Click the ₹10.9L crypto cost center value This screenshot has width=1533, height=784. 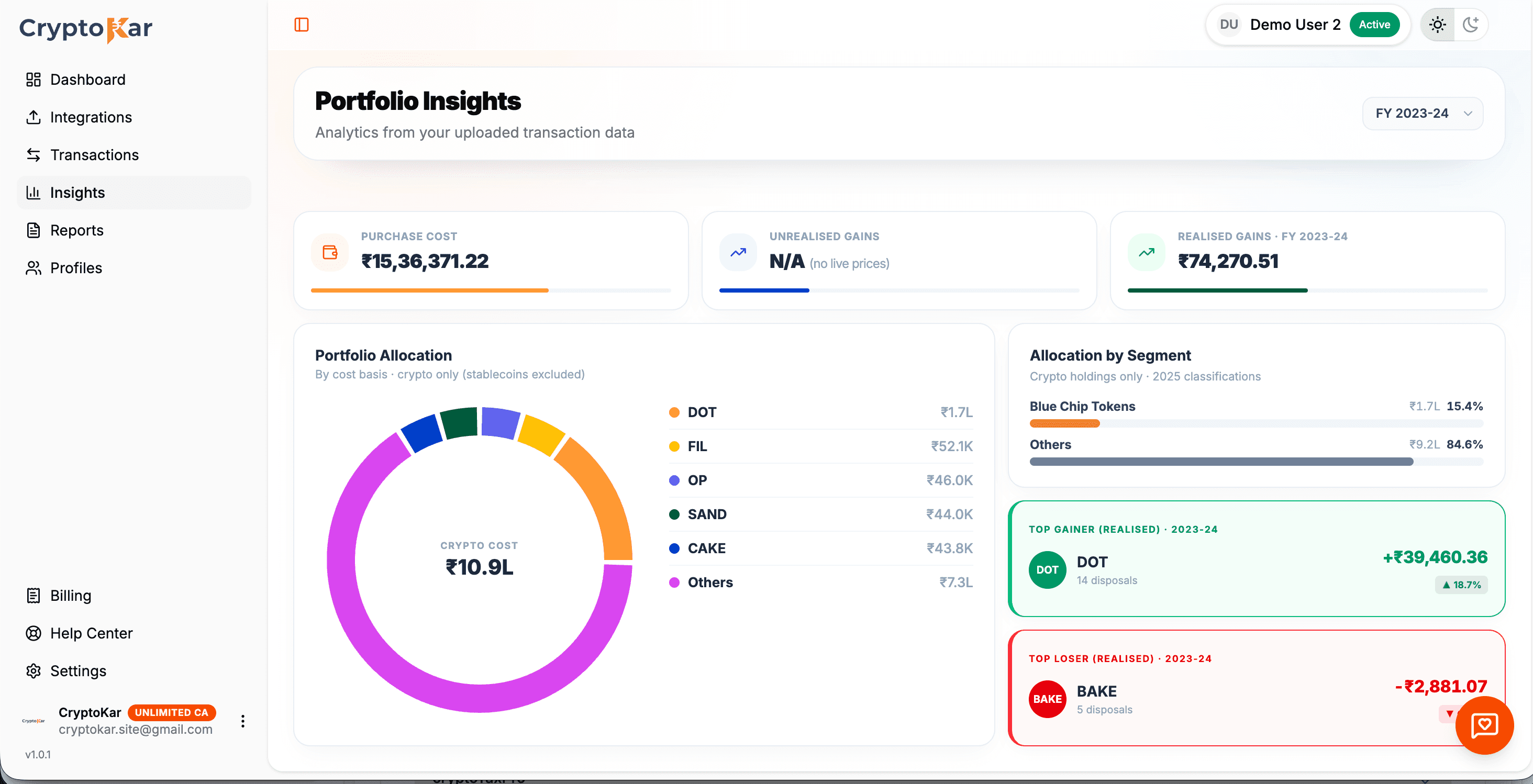click(x=479, y=567)
